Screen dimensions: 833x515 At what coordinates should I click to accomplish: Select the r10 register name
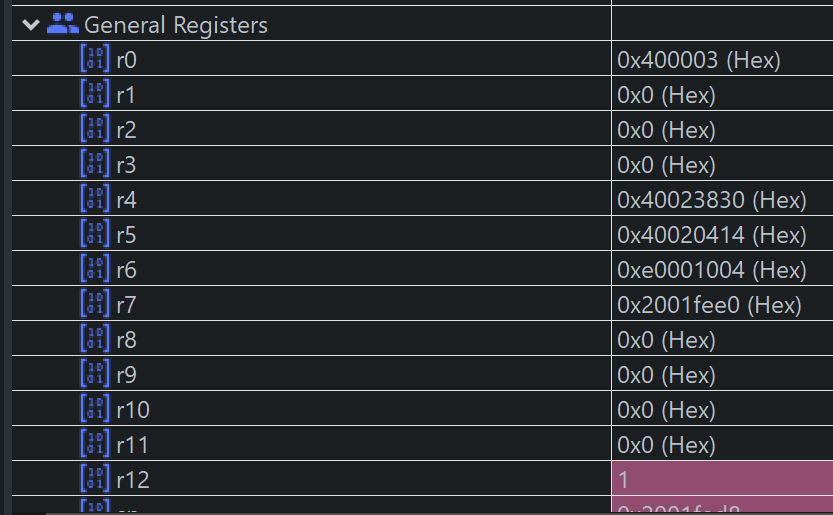[x=133, y=410]
